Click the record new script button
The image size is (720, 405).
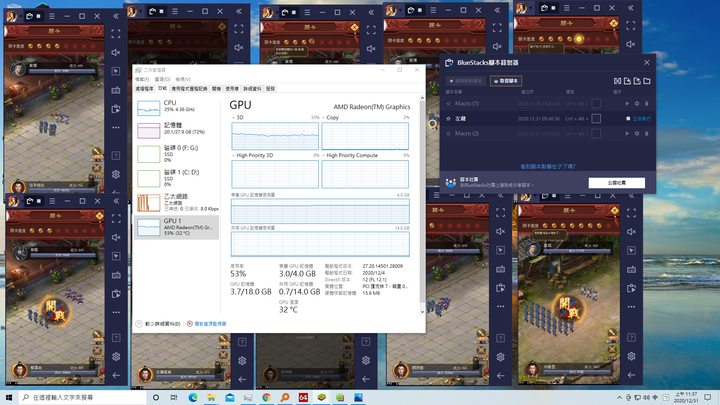[x=466, y=81]
